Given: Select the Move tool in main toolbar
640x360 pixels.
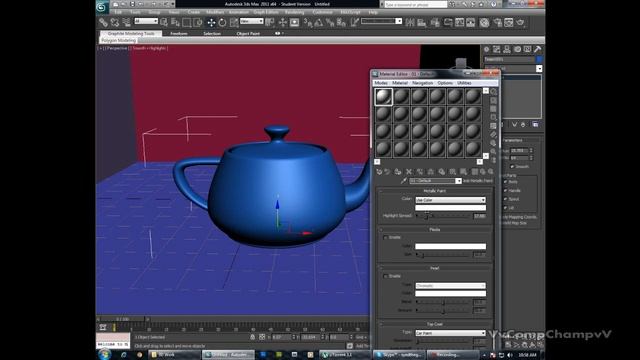Looking at the screenshot, I should pos(211,22).
